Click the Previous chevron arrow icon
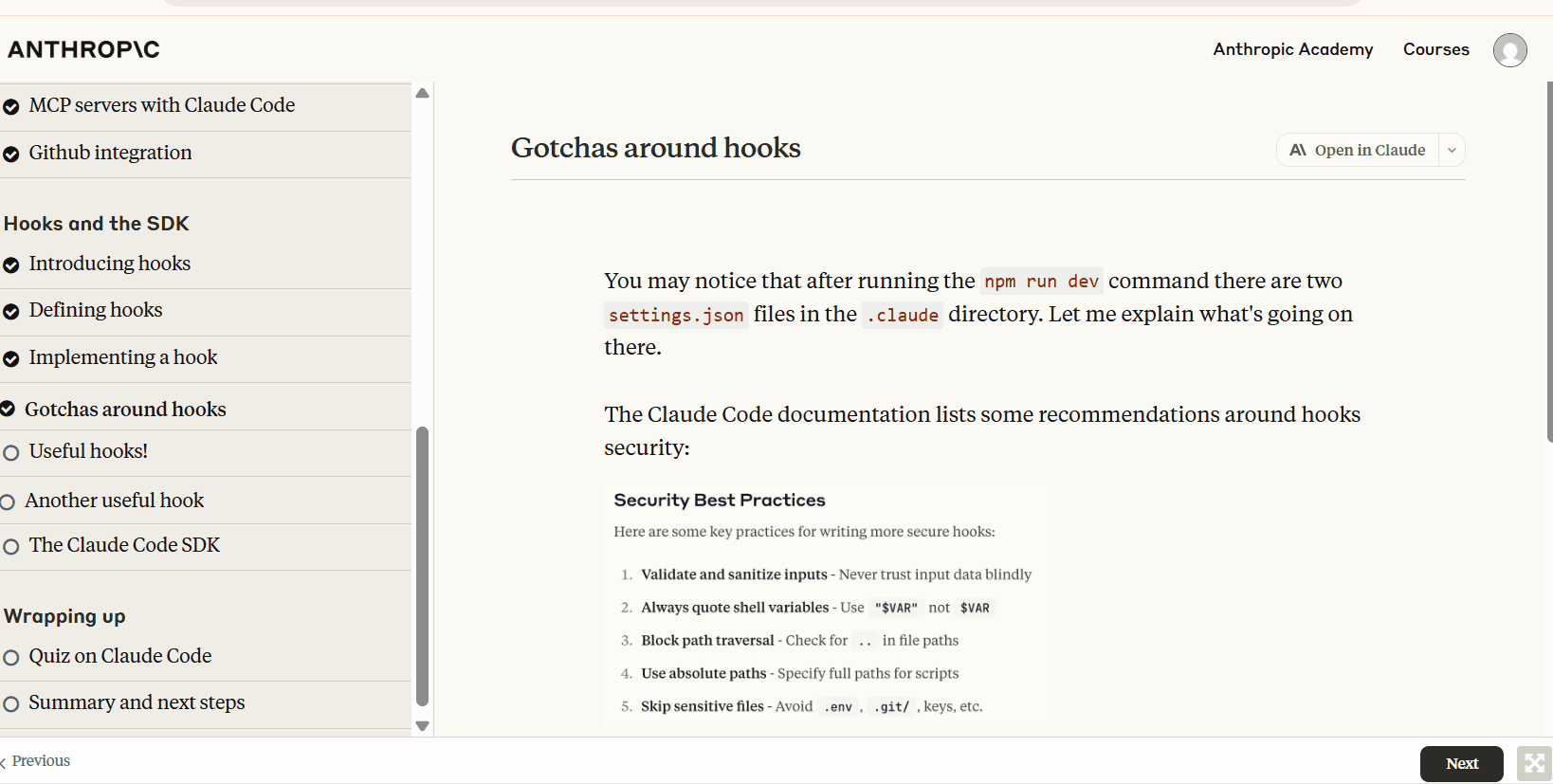This screenshot has width=1553, height=784. click(x=4, y=762)
